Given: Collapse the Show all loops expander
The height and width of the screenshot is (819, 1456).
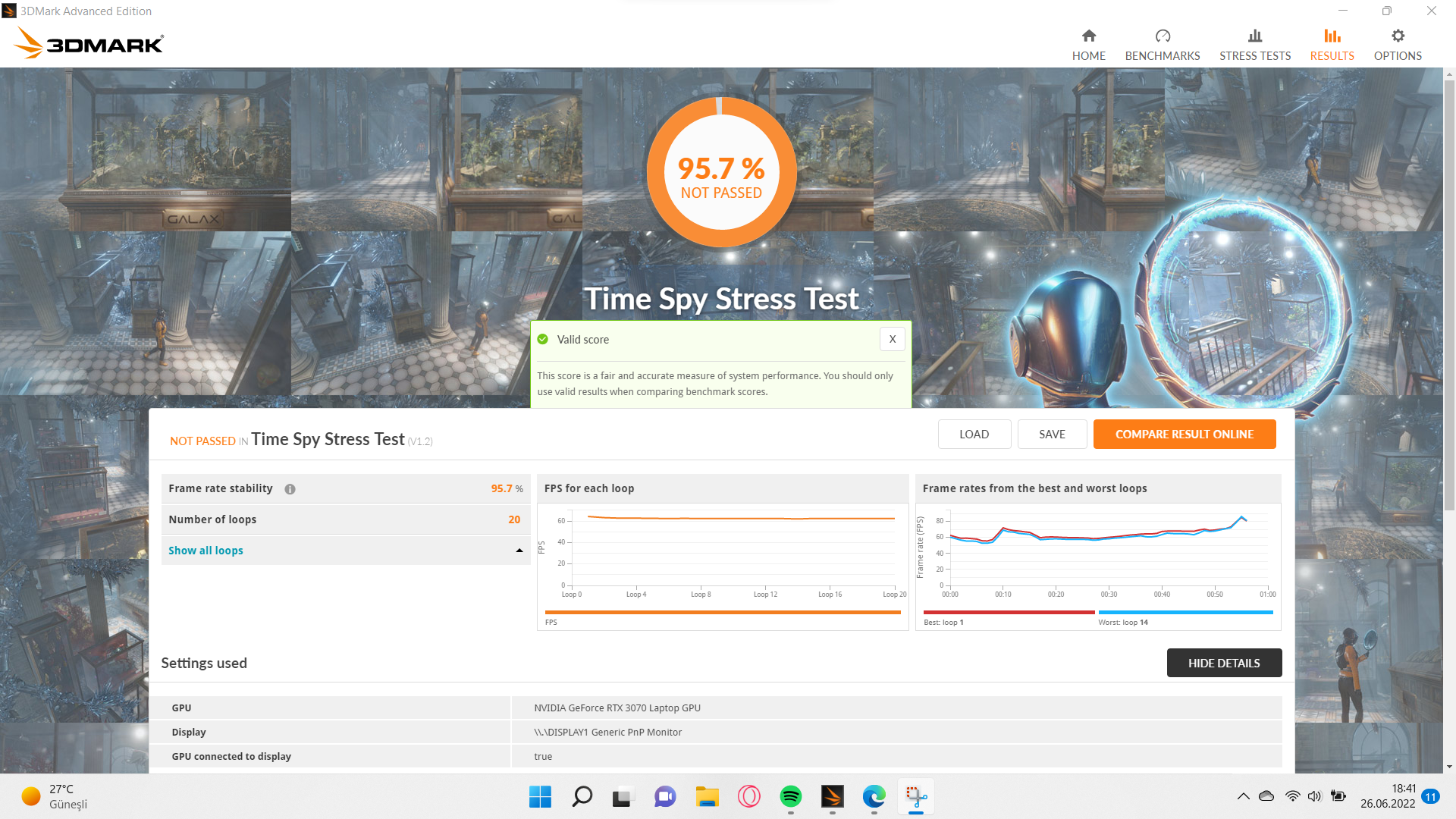Looking at the screenshot, I should coord(206,551).
